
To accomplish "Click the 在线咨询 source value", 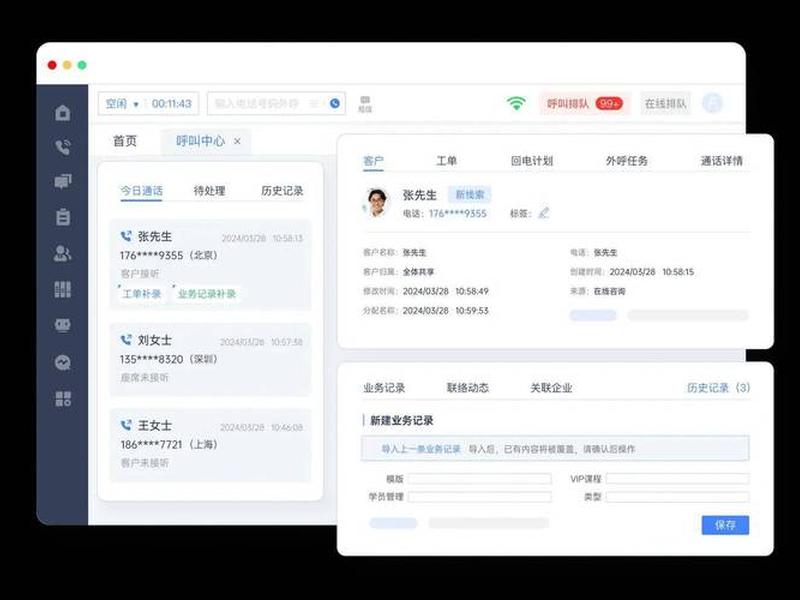I will 609,291.
